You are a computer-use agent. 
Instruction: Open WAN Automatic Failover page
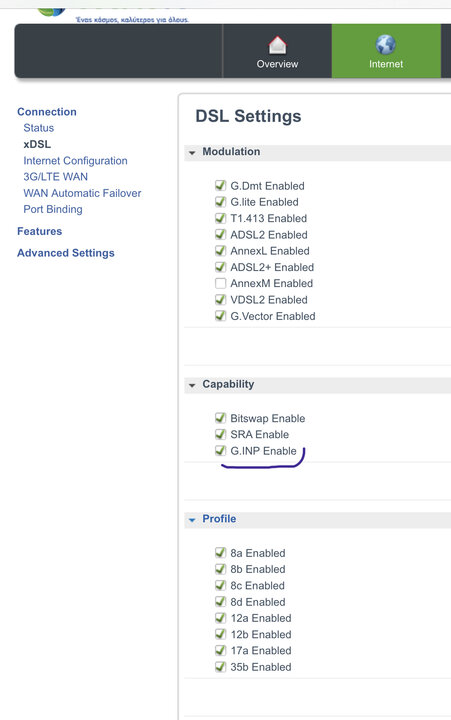point(82,193)
